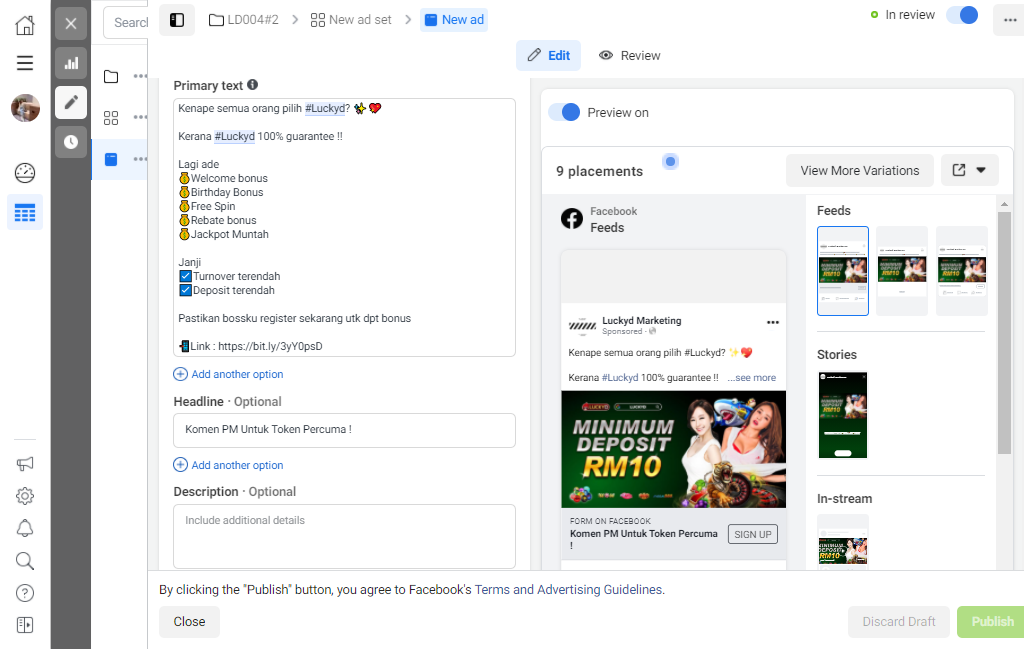Turn off the In review ad toggle
The width and height of the screenshot is (1024, 649).
pos(962,15)
